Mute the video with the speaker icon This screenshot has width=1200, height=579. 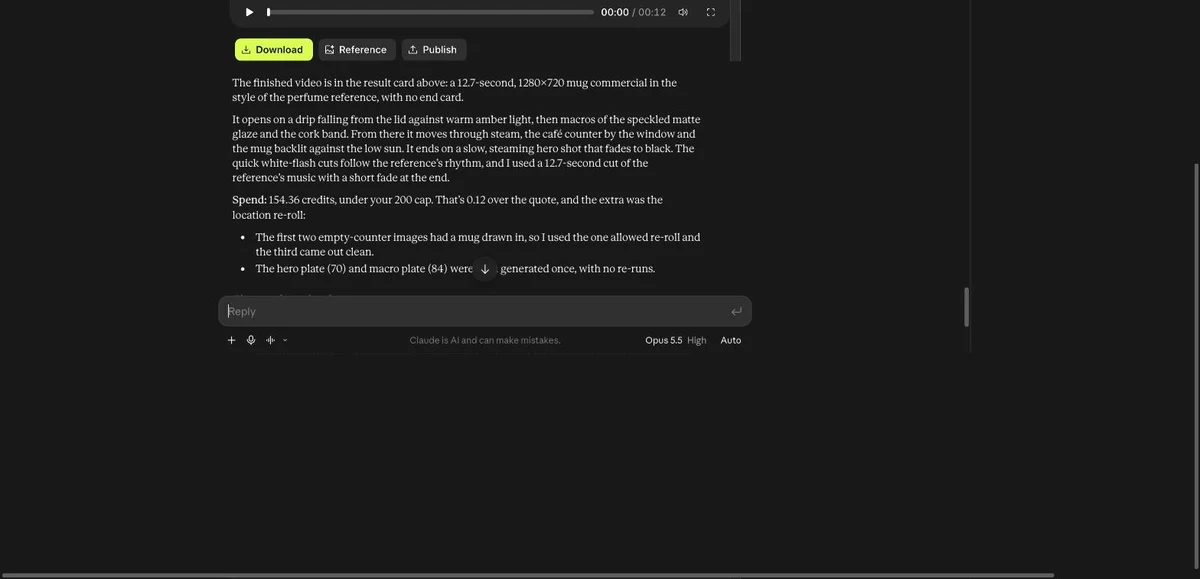[683, 12]
